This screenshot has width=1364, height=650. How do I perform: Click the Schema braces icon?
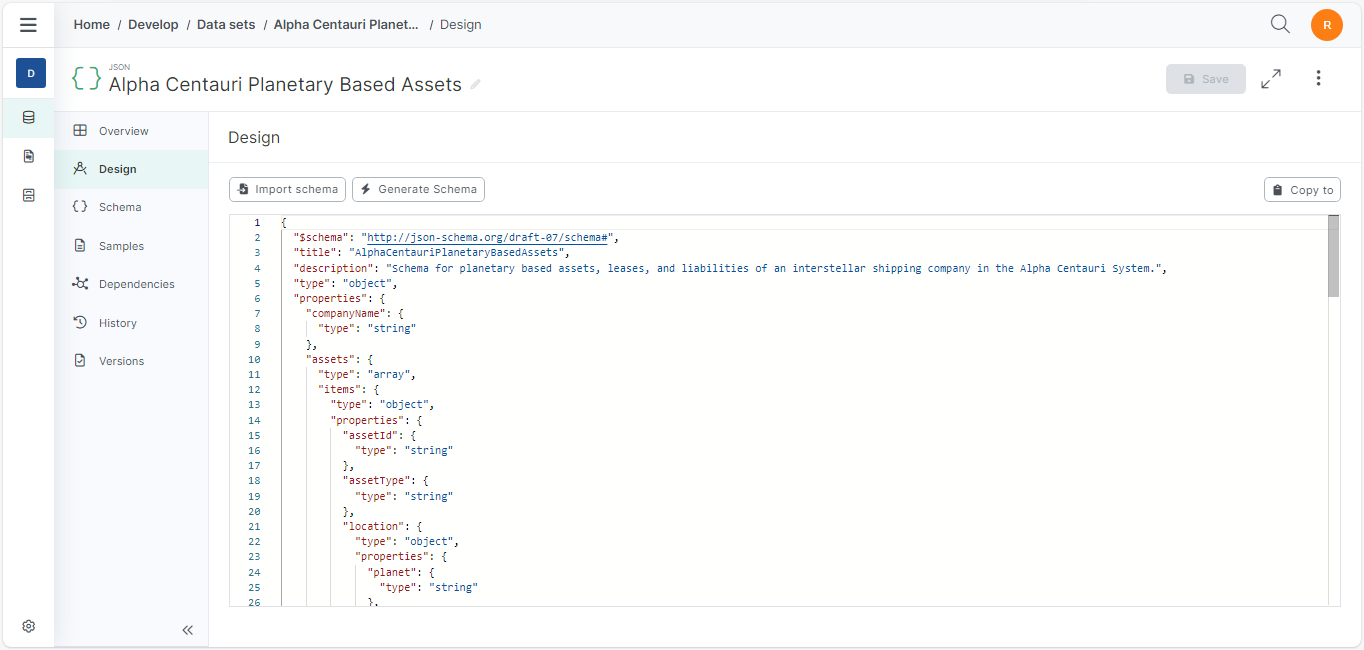80,206
